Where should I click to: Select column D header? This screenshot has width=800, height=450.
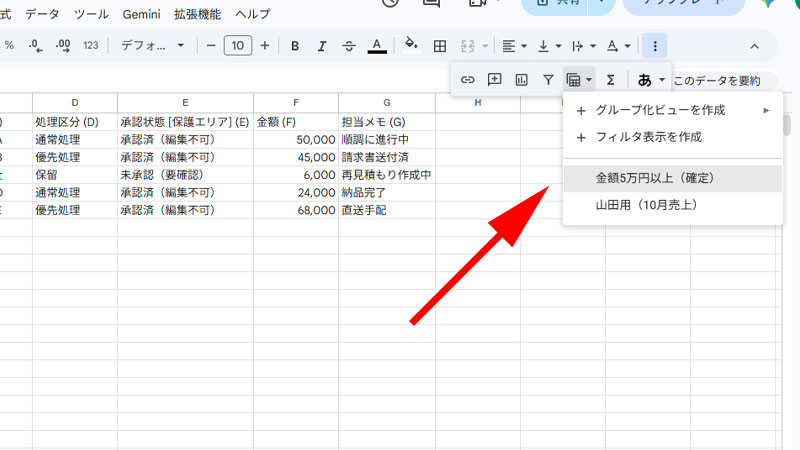(75, 103)
